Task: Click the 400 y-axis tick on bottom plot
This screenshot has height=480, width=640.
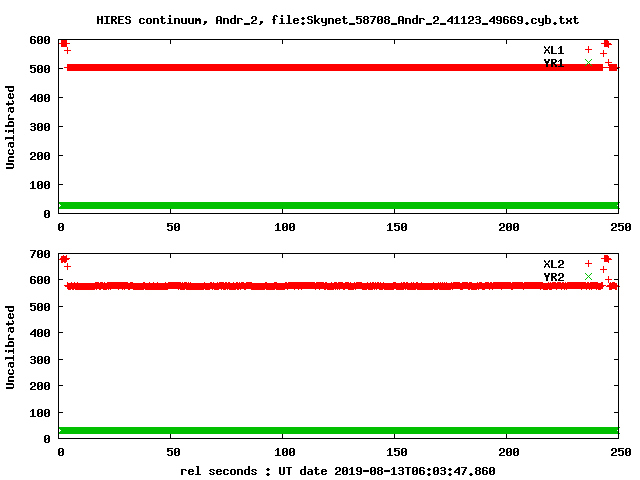Action: pyautogui.click(x=40, y=333)
